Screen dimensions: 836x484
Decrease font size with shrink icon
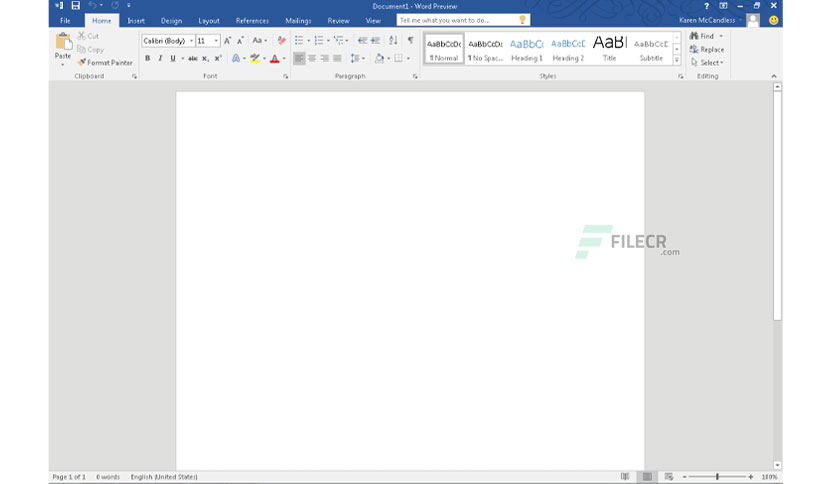(x=240, y=41)
